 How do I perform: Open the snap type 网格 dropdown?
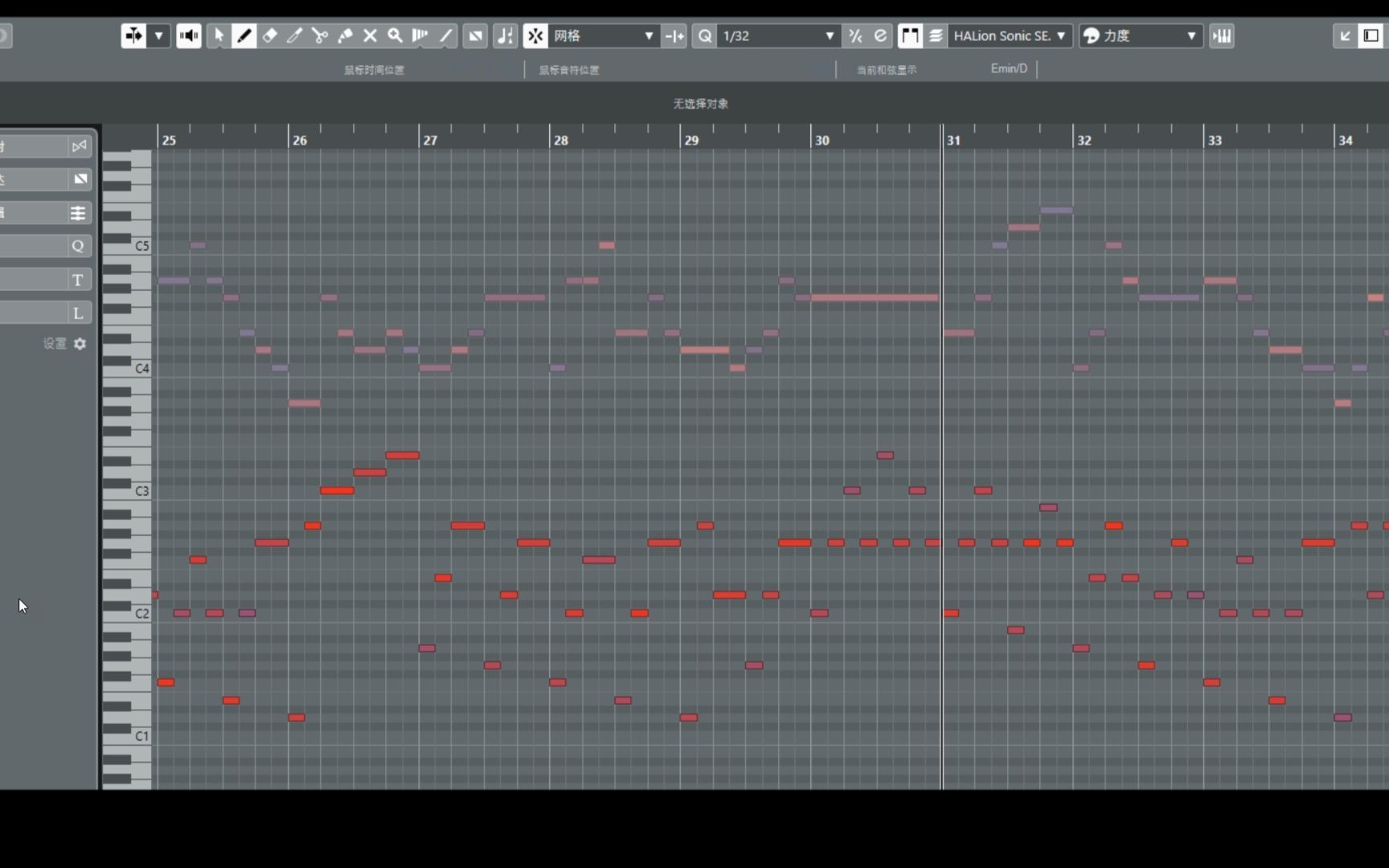tap(603, 35)
